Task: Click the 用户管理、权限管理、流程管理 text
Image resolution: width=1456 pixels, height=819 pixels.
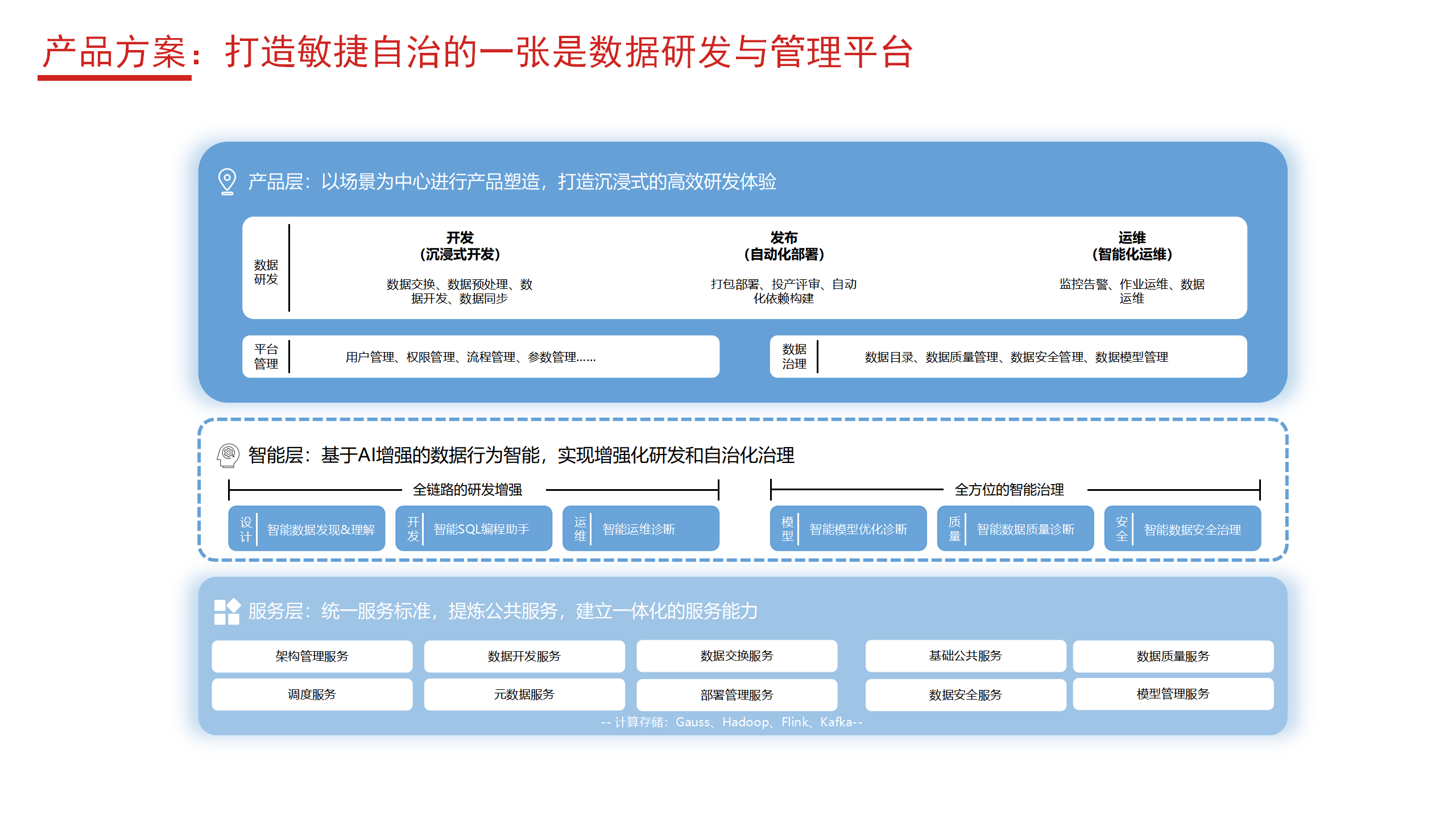Action: pos(471,357)
